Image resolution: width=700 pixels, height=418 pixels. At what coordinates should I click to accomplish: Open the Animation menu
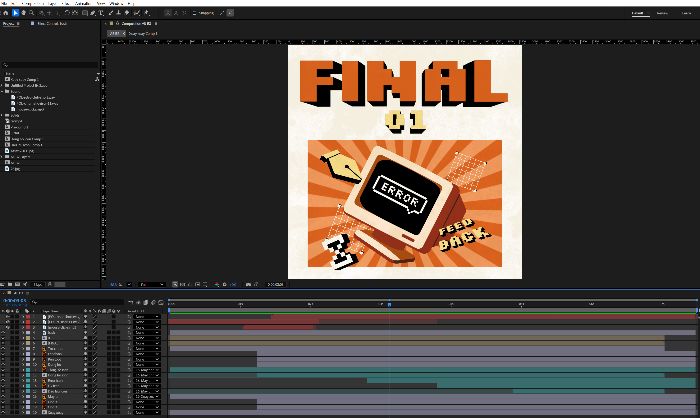83,3
